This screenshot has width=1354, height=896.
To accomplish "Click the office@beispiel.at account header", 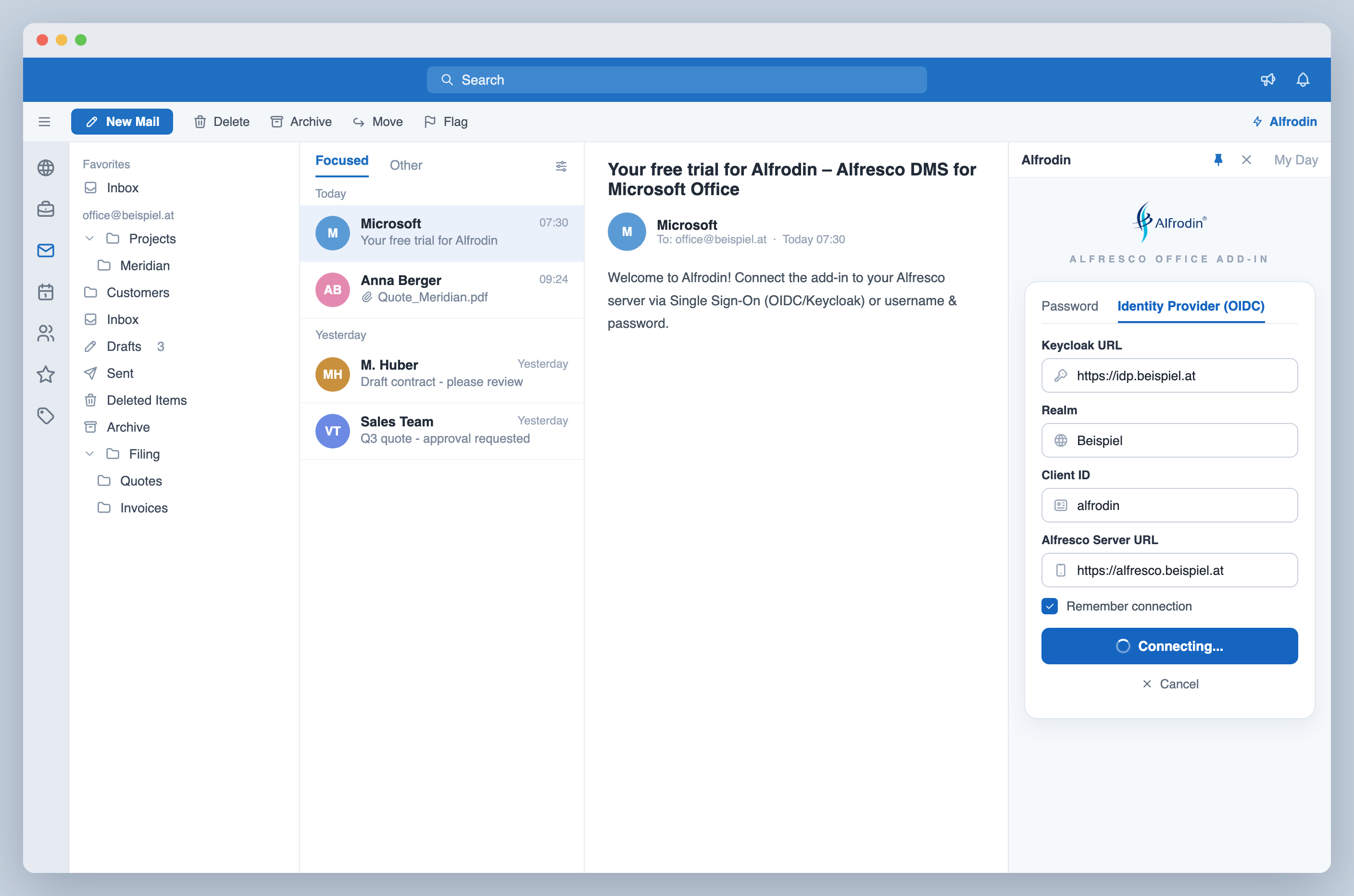I will pyautogui.click(x=128, y=215).
